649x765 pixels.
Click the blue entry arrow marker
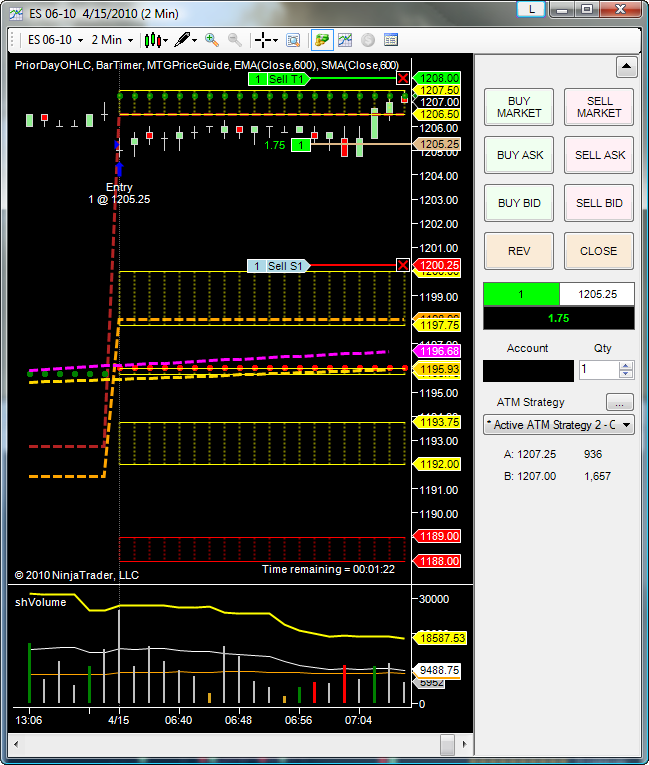pyautogui.click(x=120, y=169)
